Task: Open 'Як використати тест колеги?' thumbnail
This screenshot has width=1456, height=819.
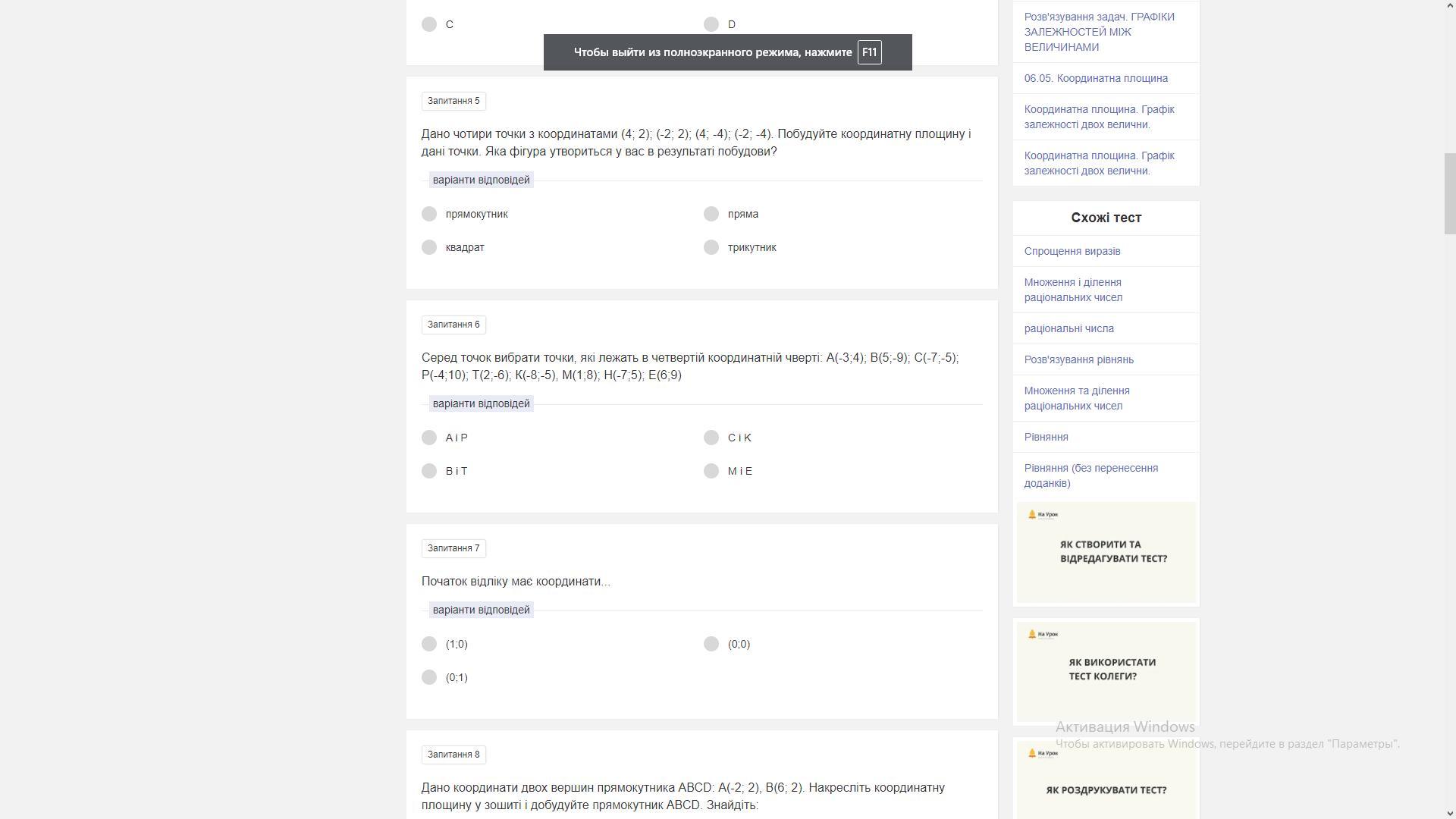Action: [x=1106, y=671]
